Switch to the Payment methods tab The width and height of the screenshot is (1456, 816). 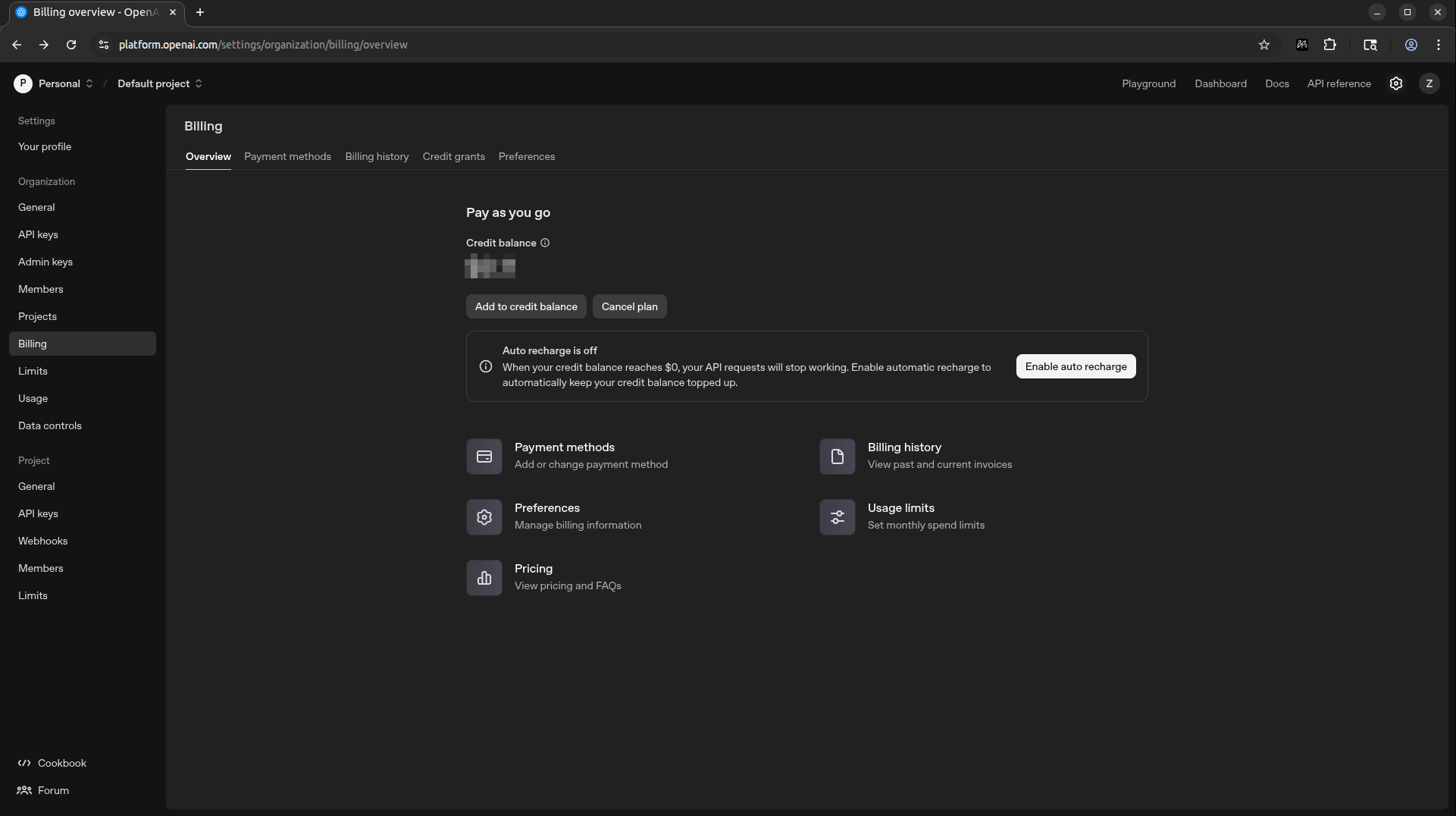pos(287,156)
